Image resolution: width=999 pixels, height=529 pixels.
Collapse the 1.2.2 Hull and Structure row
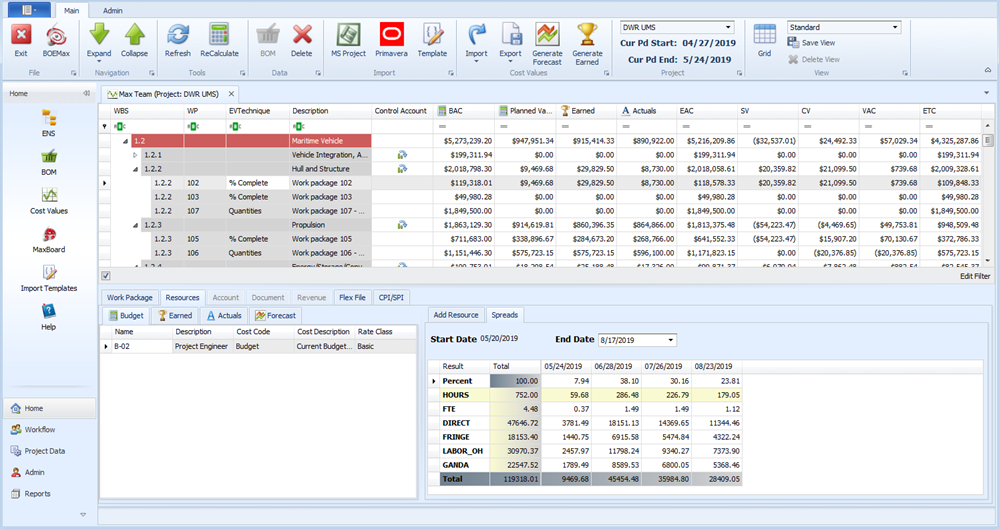tap(136, 169)
